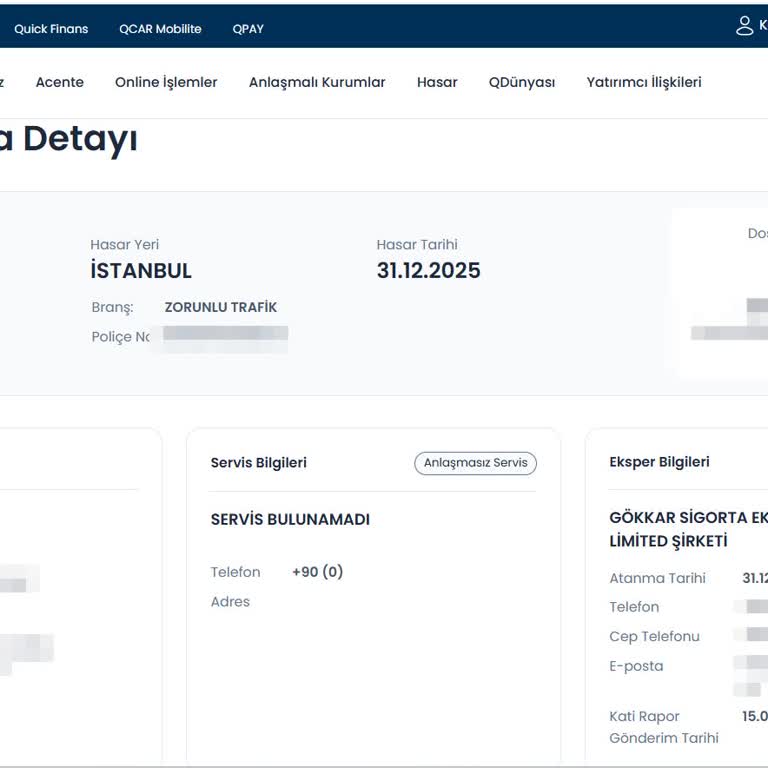The height and width of the screenshot is (768, 768).
Task: Navigate to the QDünyası menu
Action: point(522,82)
